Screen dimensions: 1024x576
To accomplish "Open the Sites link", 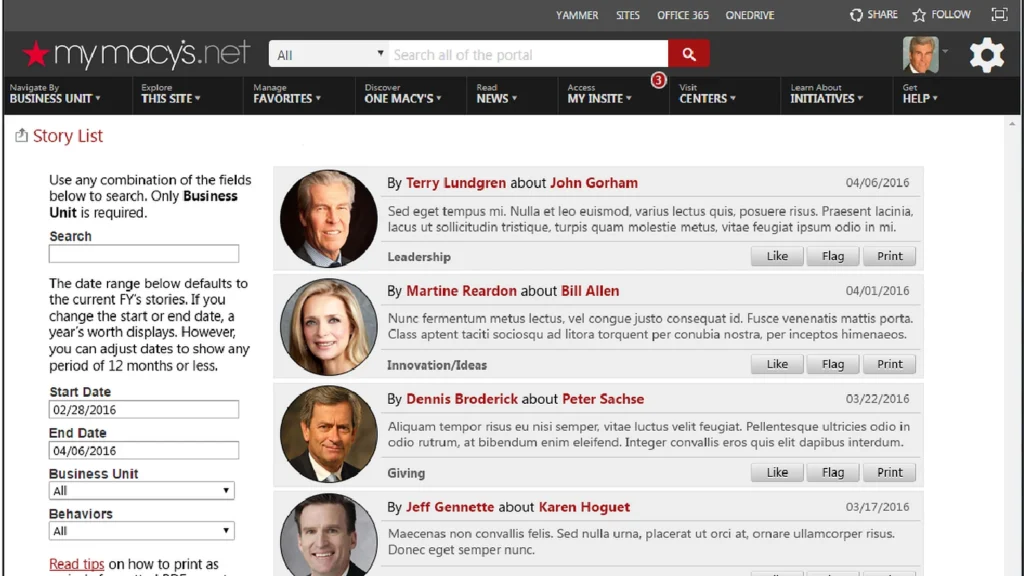I will coord(628,15).
